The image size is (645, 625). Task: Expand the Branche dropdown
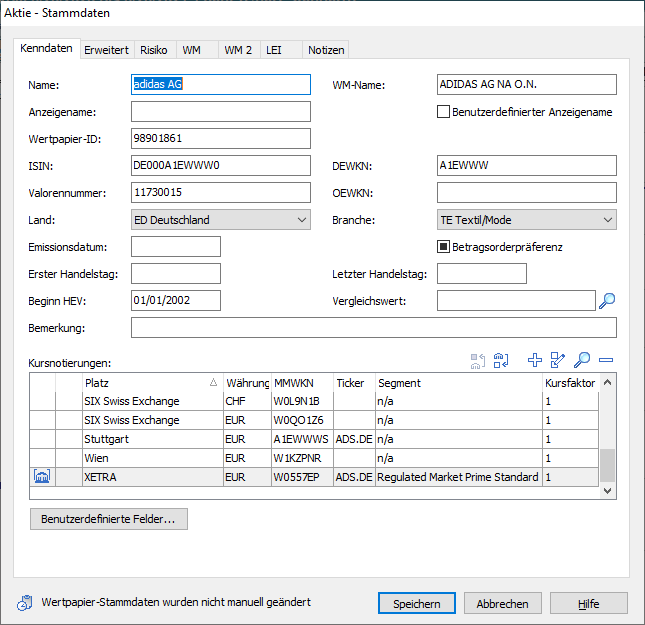[x=526, y=220]
